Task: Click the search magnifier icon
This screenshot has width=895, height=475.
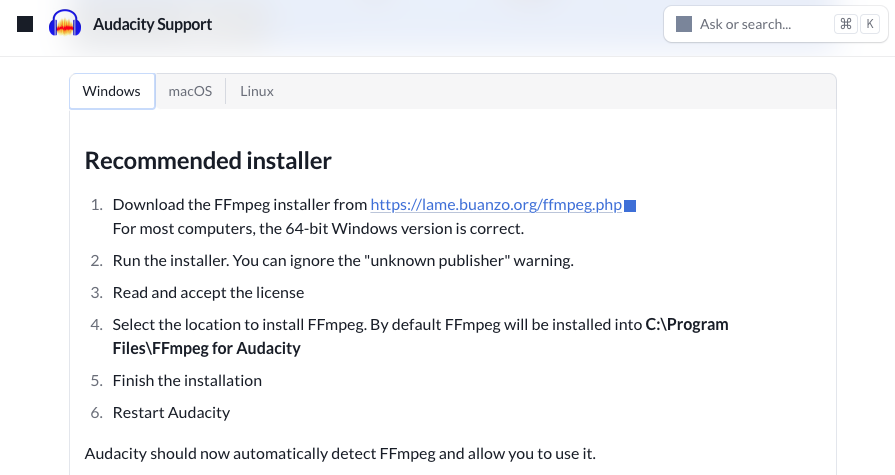Action: [684, 24]
